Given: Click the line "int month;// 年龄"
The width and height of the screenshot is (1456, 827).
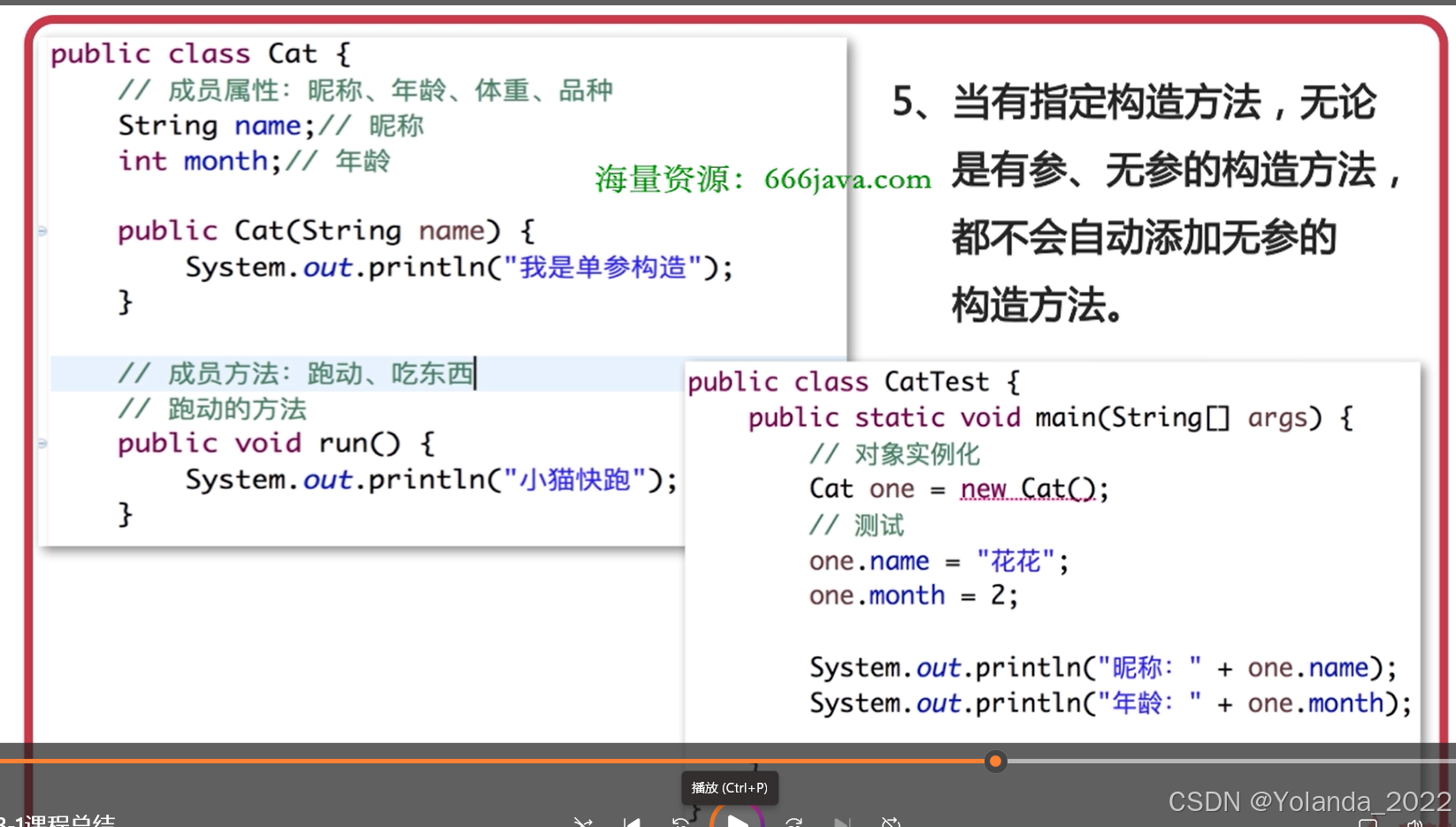Looking at the screenshot, I should 254,161.
